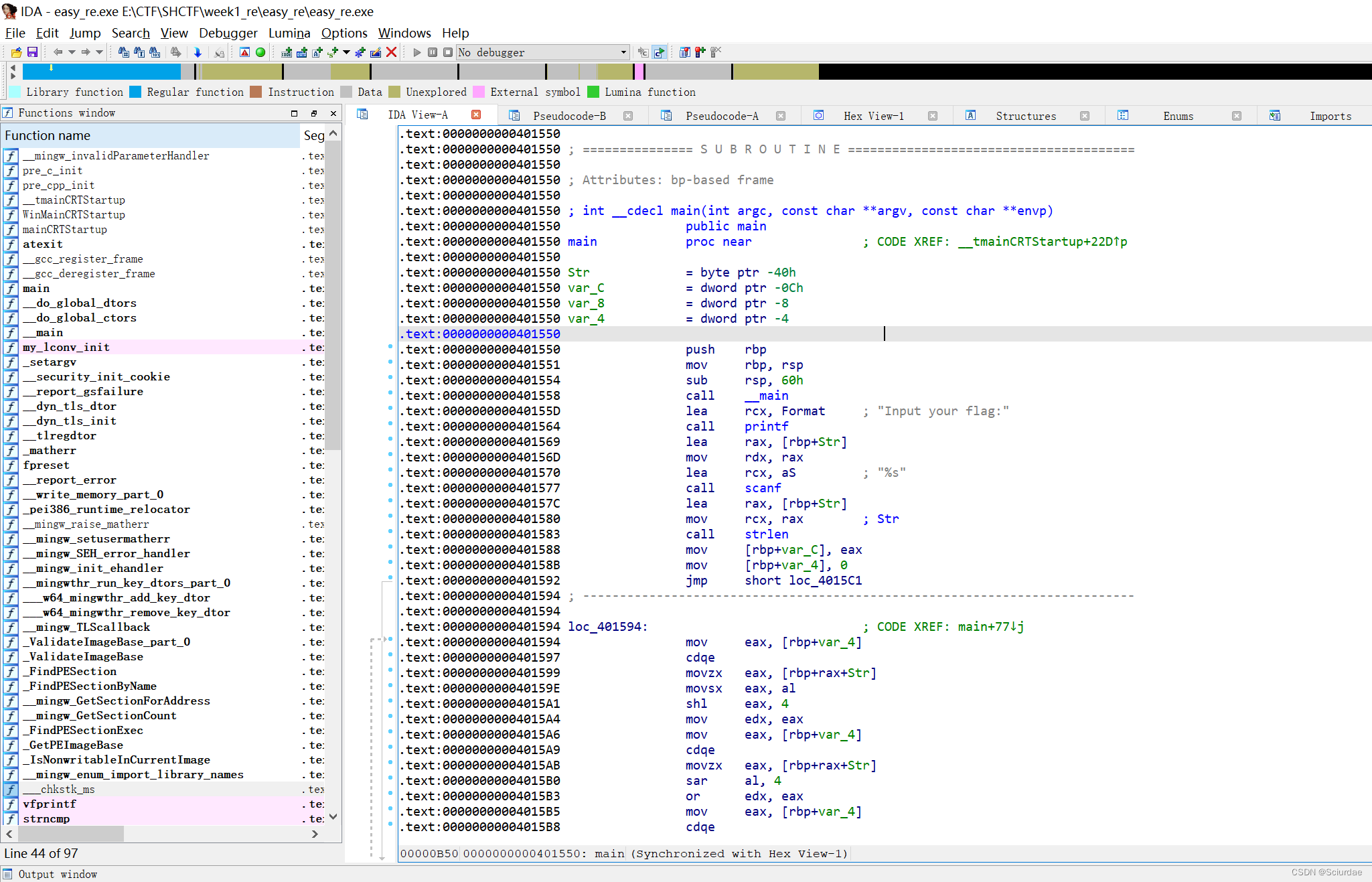Click the Library function color swatch
Viewport: 1372px width, 882px height.
pos(15,92)
